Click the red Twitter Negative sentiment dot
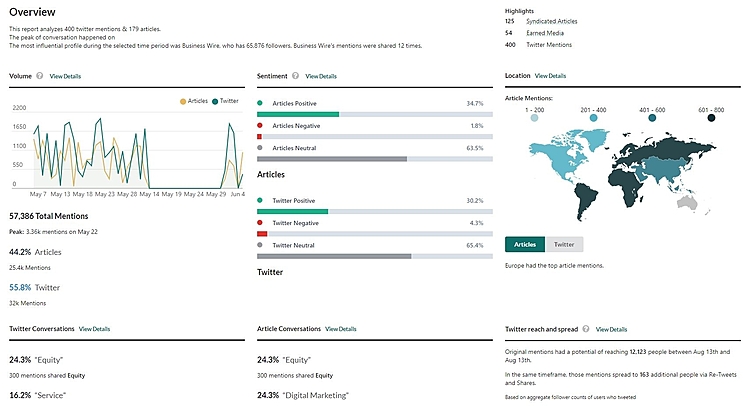The width and height of the screenshot is (750, 406). pos(260,222)
